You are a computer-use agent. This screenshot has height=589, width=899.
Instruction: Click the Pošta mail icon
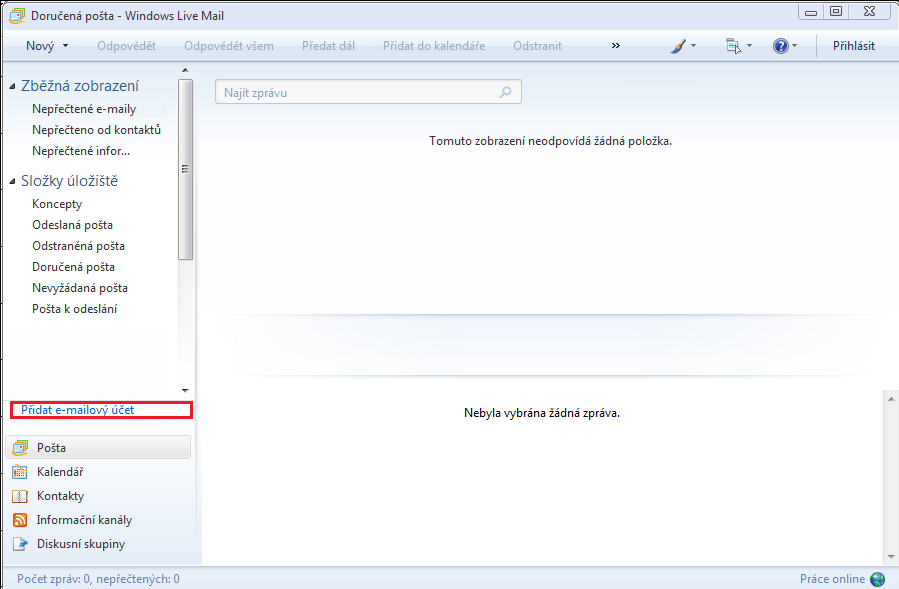pyautogui.click(x=19, y=447)
